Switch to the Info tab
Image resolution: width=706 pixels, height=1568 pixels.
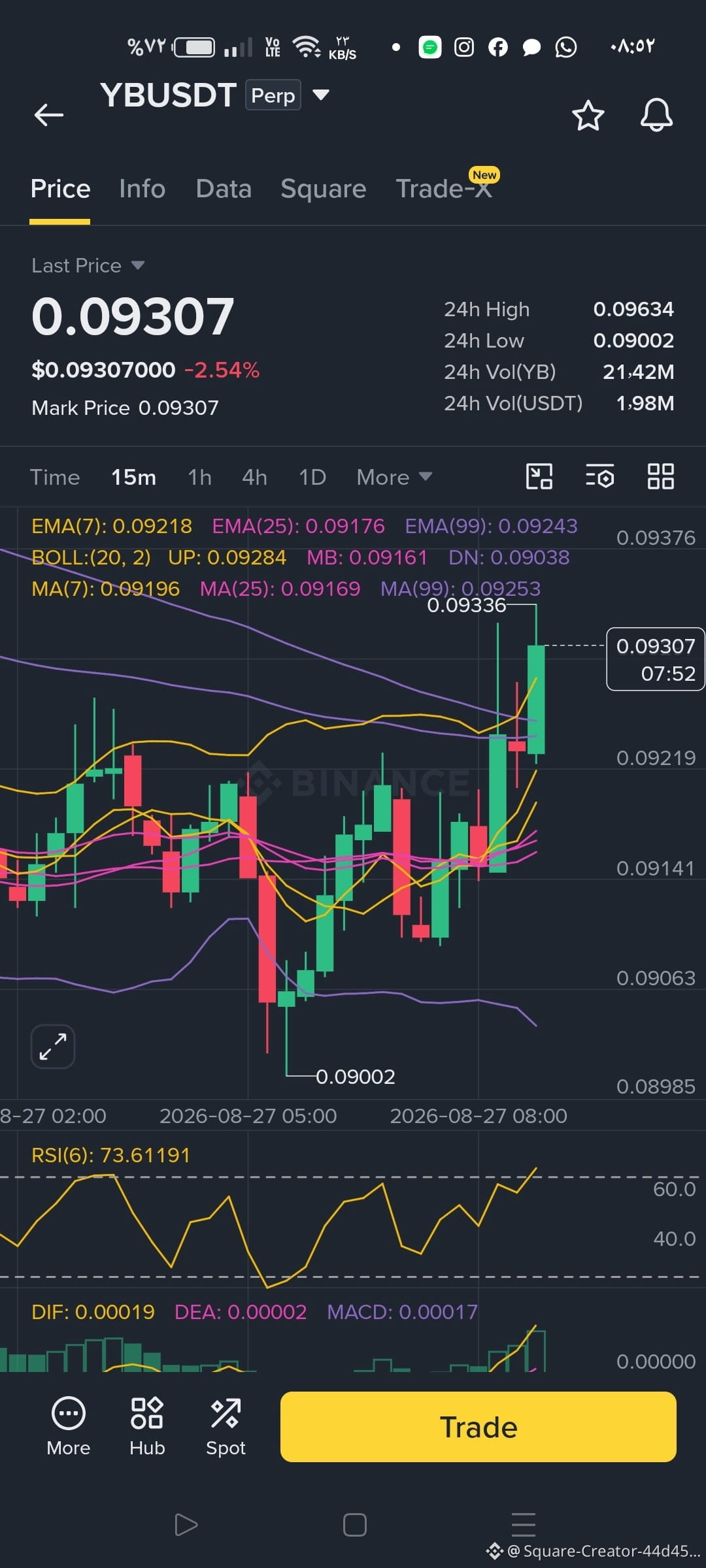coord(142,189)
